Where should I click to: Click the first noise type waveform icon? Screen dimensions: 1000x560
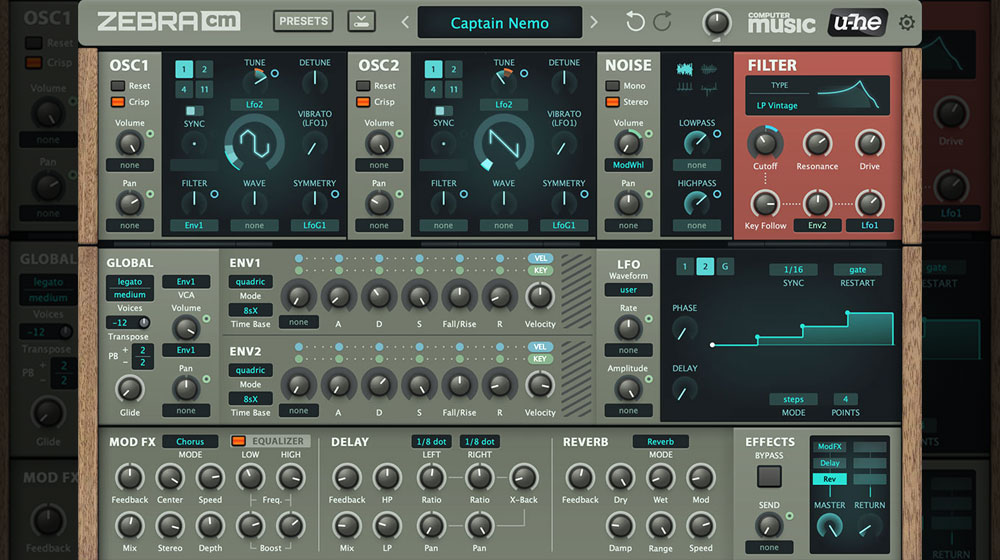click(x=684, y=70)
